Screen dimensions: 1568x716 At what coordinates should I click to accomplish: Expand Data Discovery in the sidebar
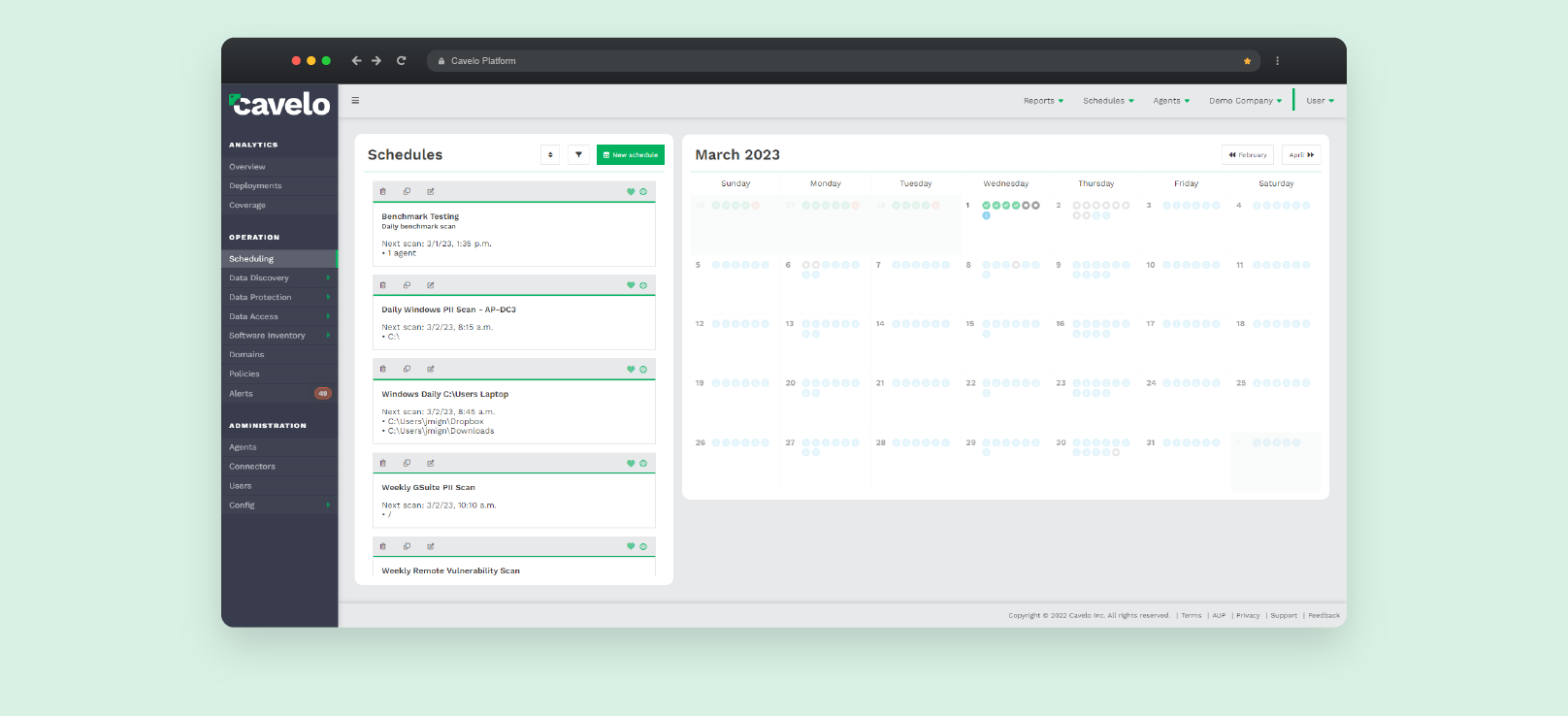(279, 277)
